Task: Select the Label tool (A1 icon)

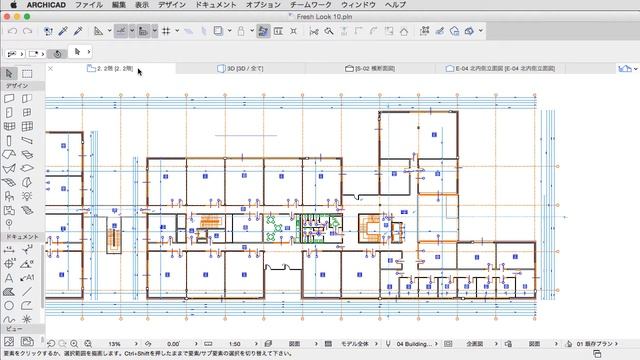Action: 27,278
